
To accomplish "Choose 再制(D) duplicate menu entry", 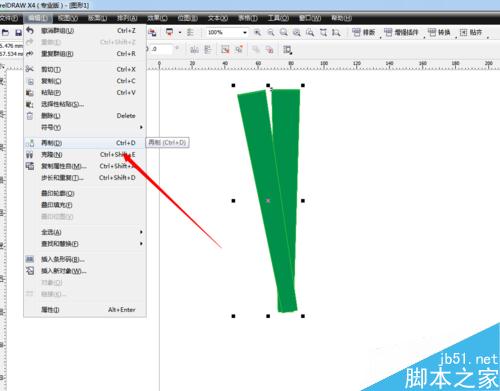I will coord(85,143).
